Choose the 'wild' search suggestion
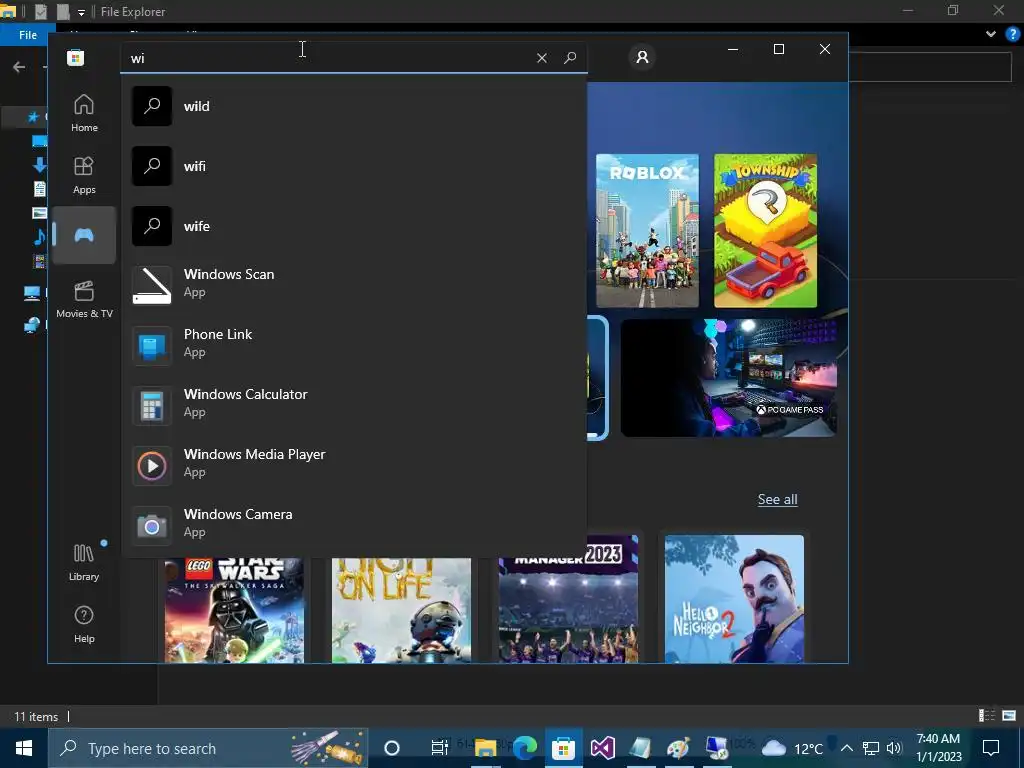This screenshot has width=1024, height=768. [x=353, y=106]
